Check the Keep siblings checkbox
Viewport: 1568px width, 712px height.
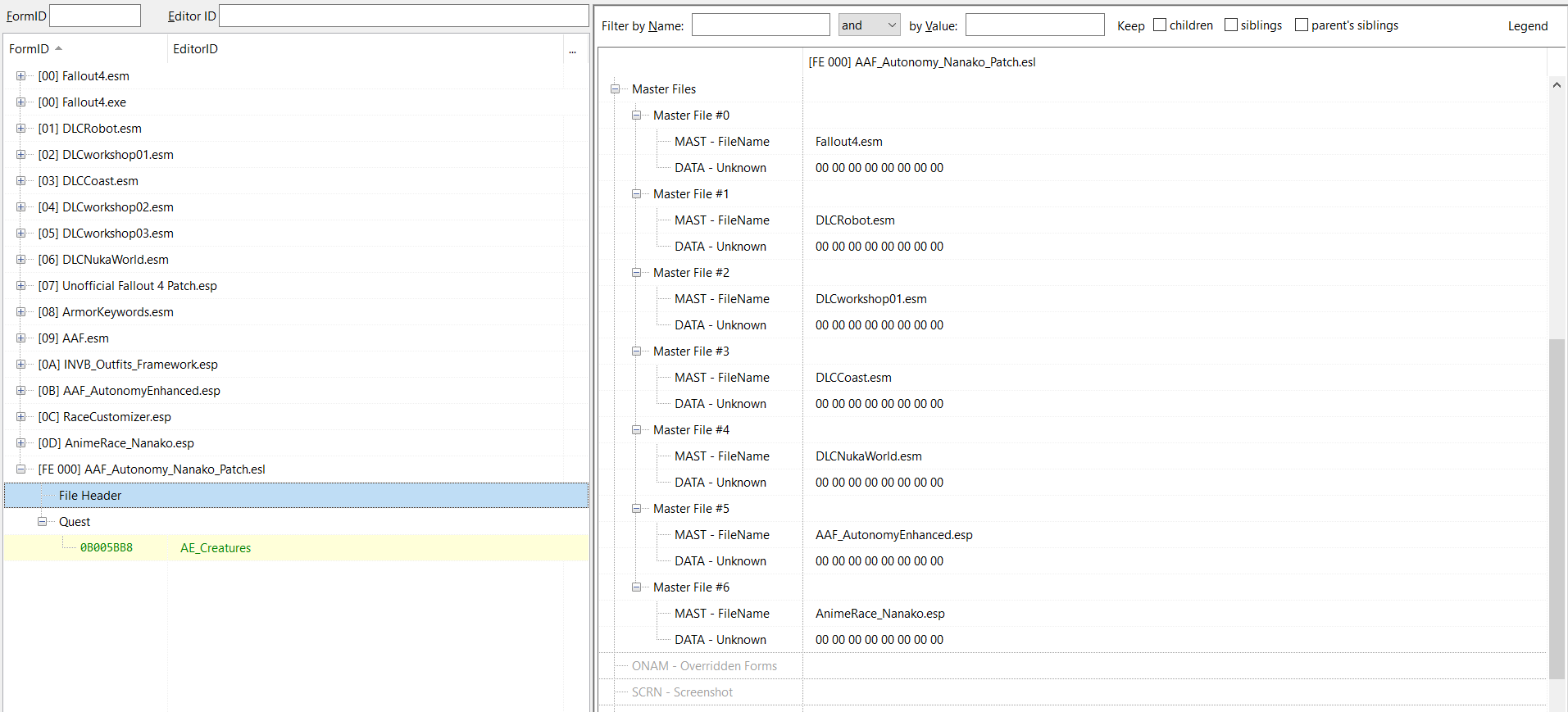[1231, 25]
